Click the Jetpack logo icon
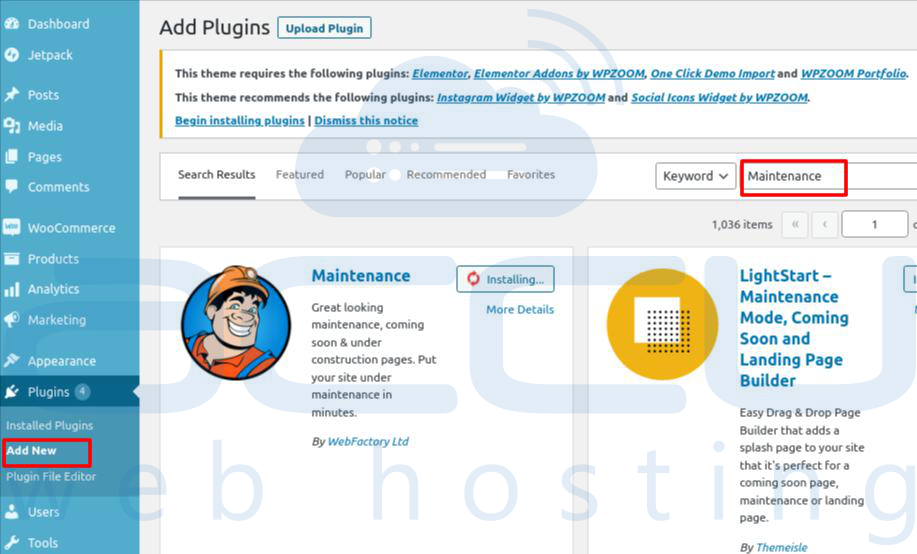917x554 pixels. [12, 55]
